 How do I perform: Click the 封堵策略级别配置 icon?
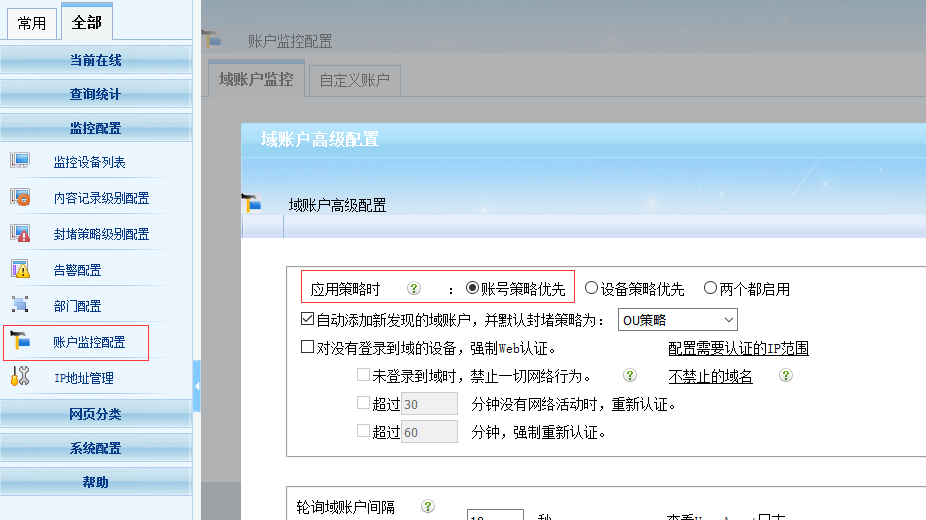20,234
